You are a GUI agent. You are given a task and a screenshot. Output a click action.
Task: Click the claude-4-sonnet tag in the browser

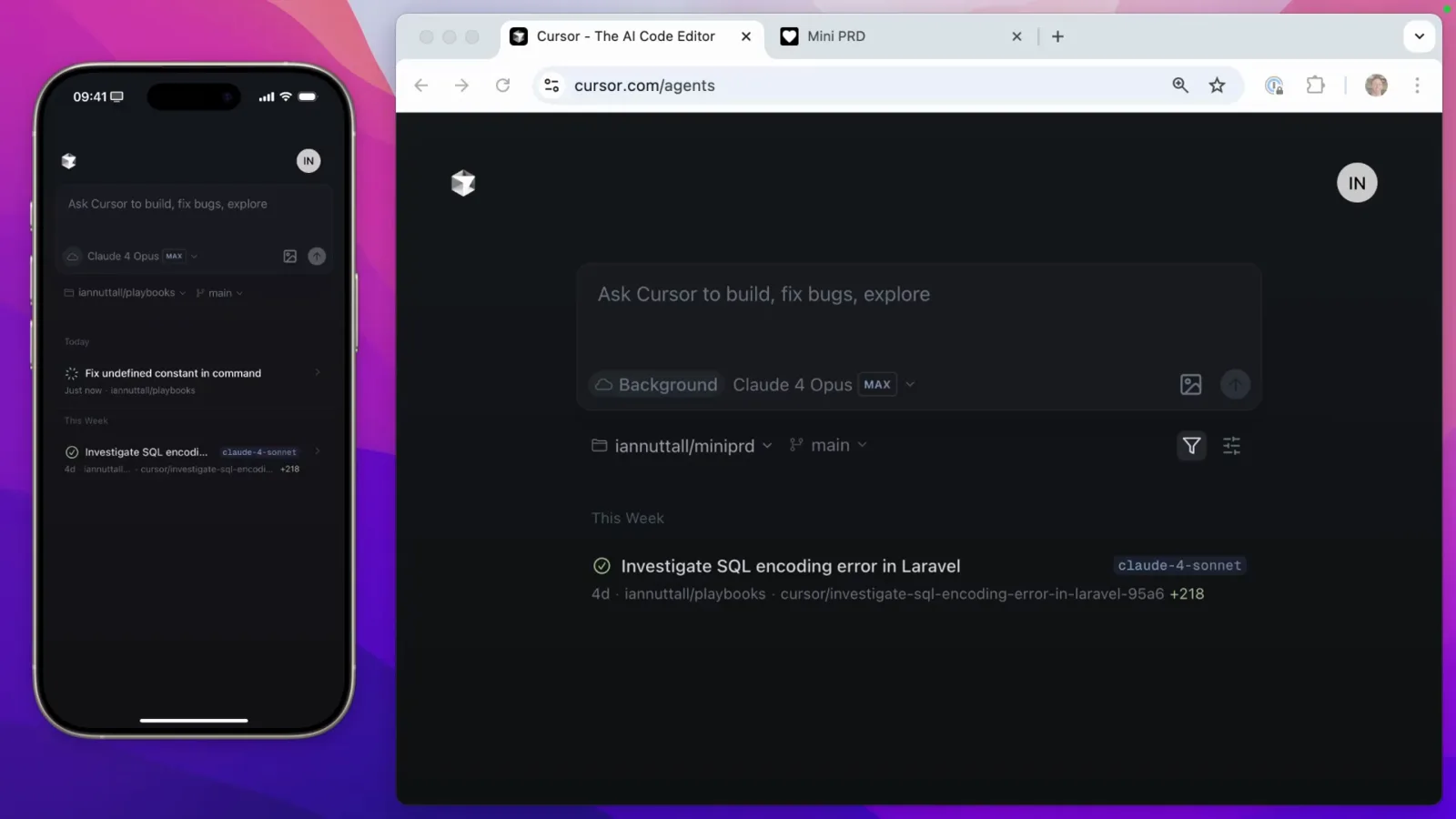coord(1179,565)
